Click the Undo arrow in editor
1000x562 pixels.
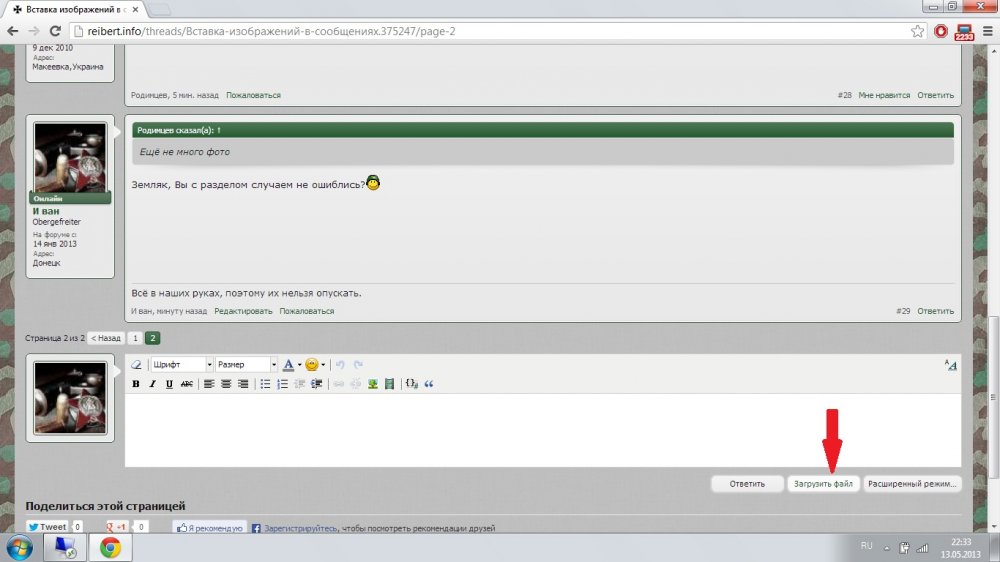pyautogui.click(x=341, y=364)
